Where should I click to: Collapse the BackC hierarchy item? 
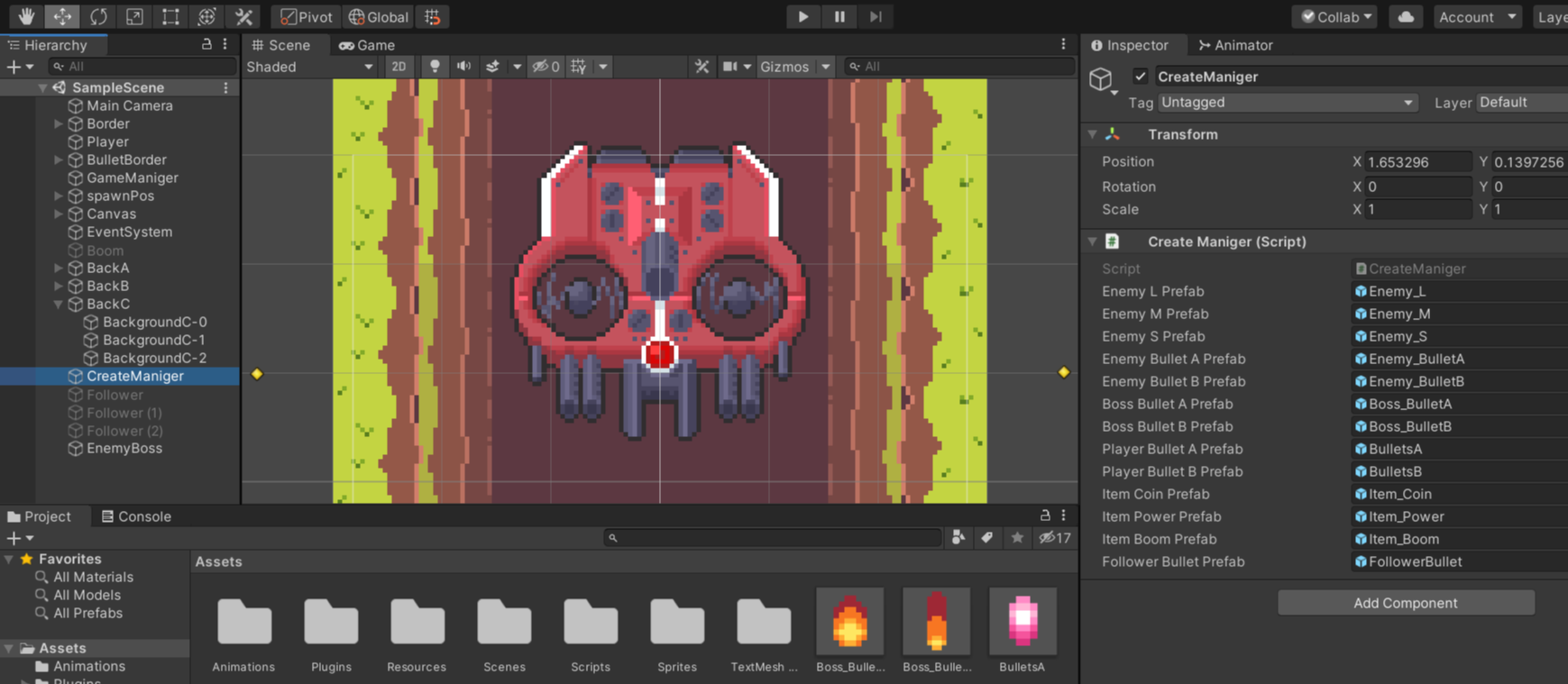coord(59,304)
